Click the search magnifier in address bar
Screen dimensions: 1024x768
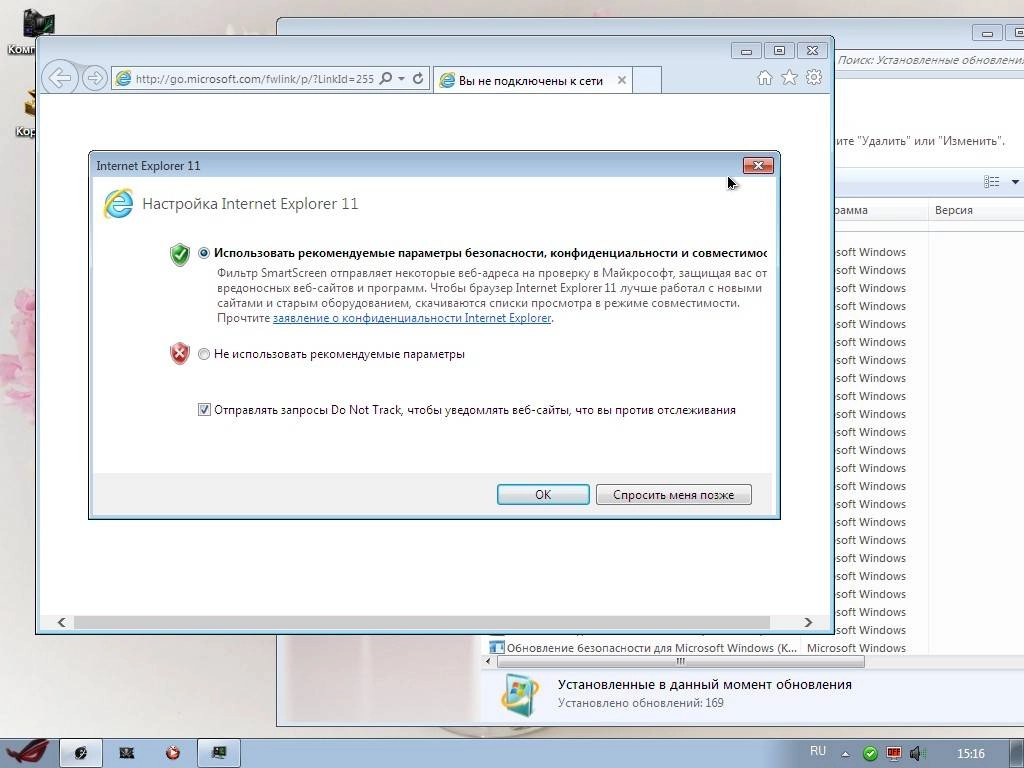(x=385, y=78)
